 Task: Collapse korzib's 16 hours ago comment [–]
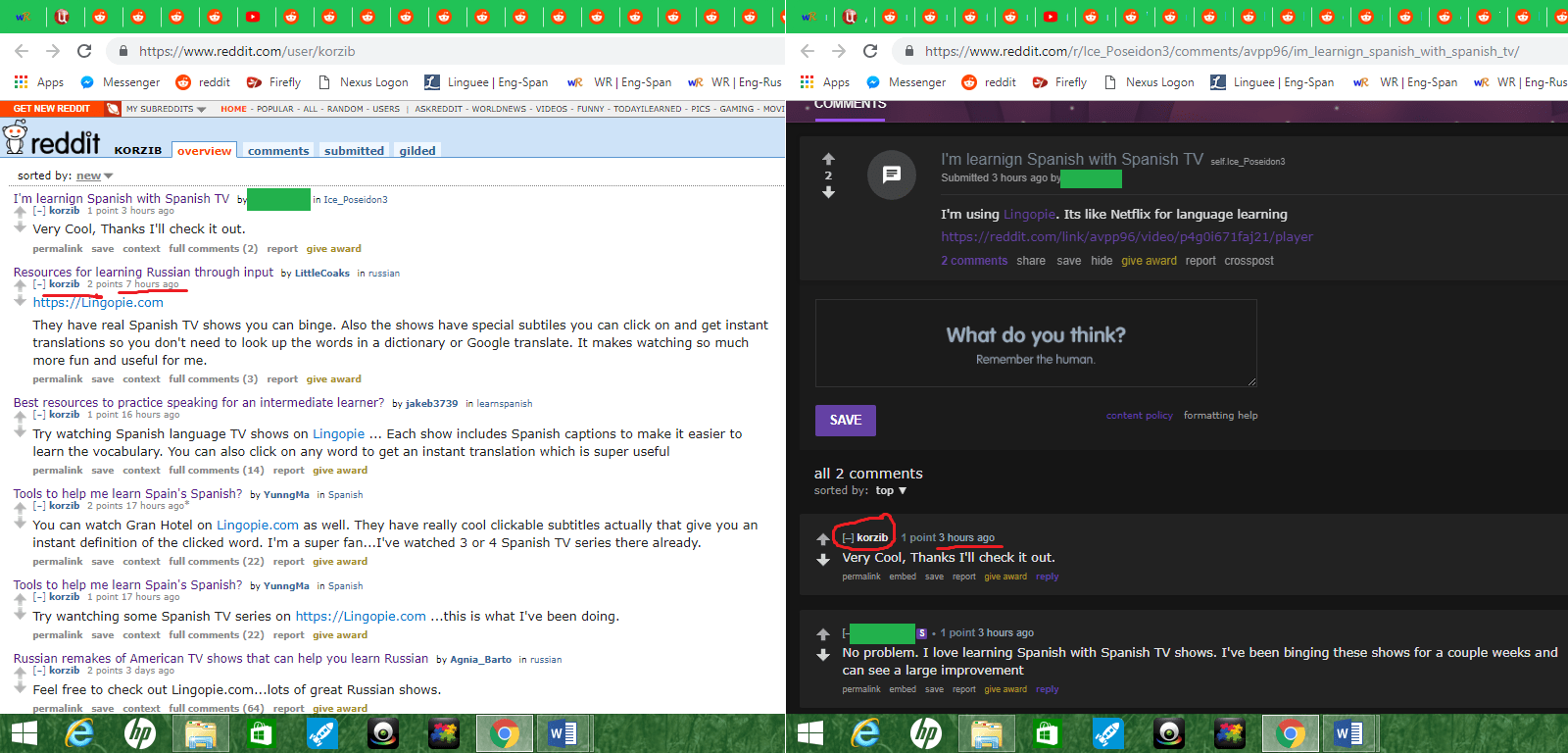point(39,415)
